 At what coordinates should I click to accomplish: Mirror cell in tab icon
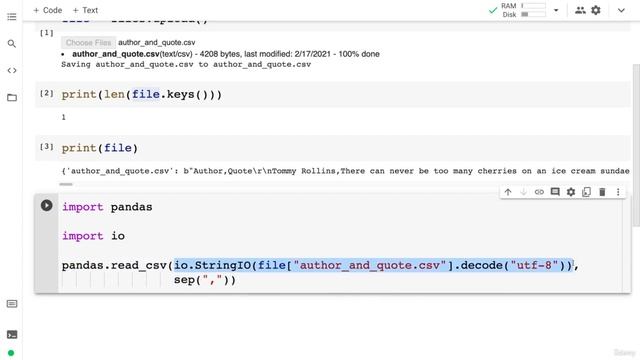point(587,192)
